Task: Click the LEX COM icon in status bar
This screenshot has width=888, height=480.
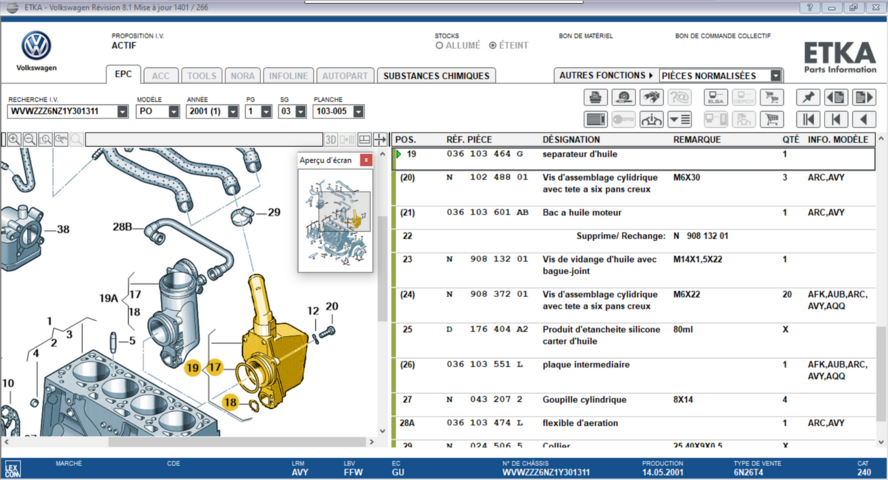Action: (x=13, y=469)
